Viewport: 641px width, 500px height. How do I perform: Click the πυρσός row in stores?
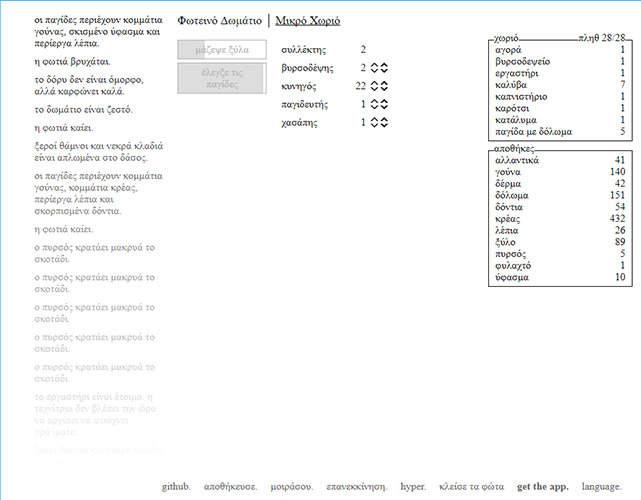point(560,254)
